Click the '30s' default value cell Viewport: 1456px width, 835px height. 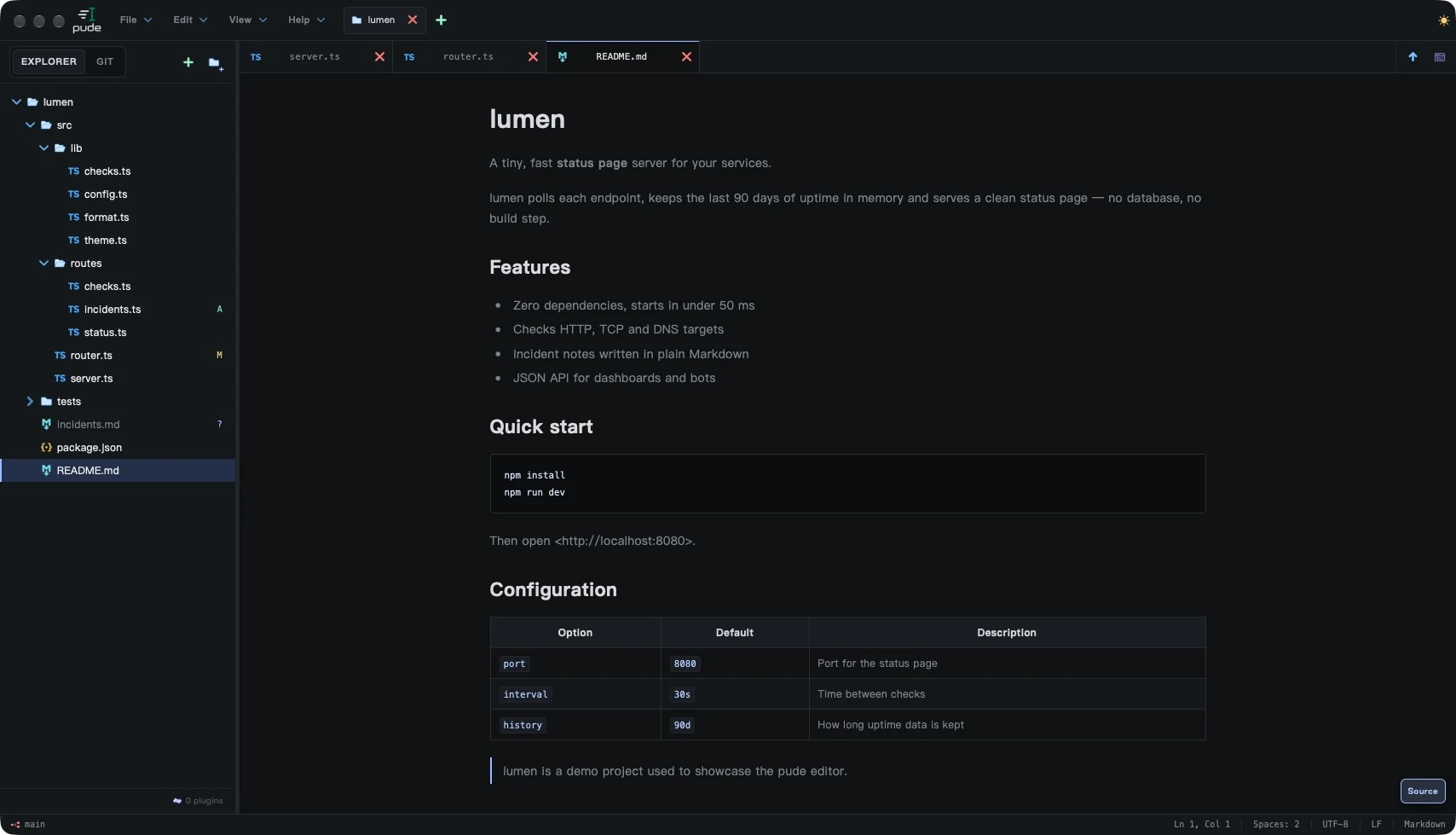pyautogui.click(x=735, y=694)
